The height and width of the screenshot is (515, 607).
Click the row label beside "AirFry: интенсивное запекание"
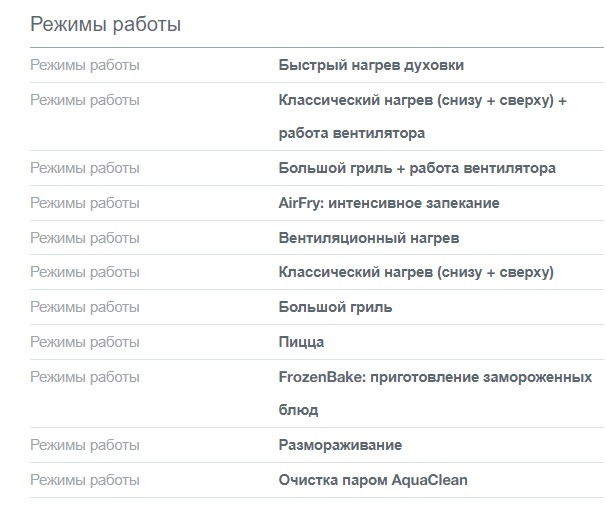(85, 203)
